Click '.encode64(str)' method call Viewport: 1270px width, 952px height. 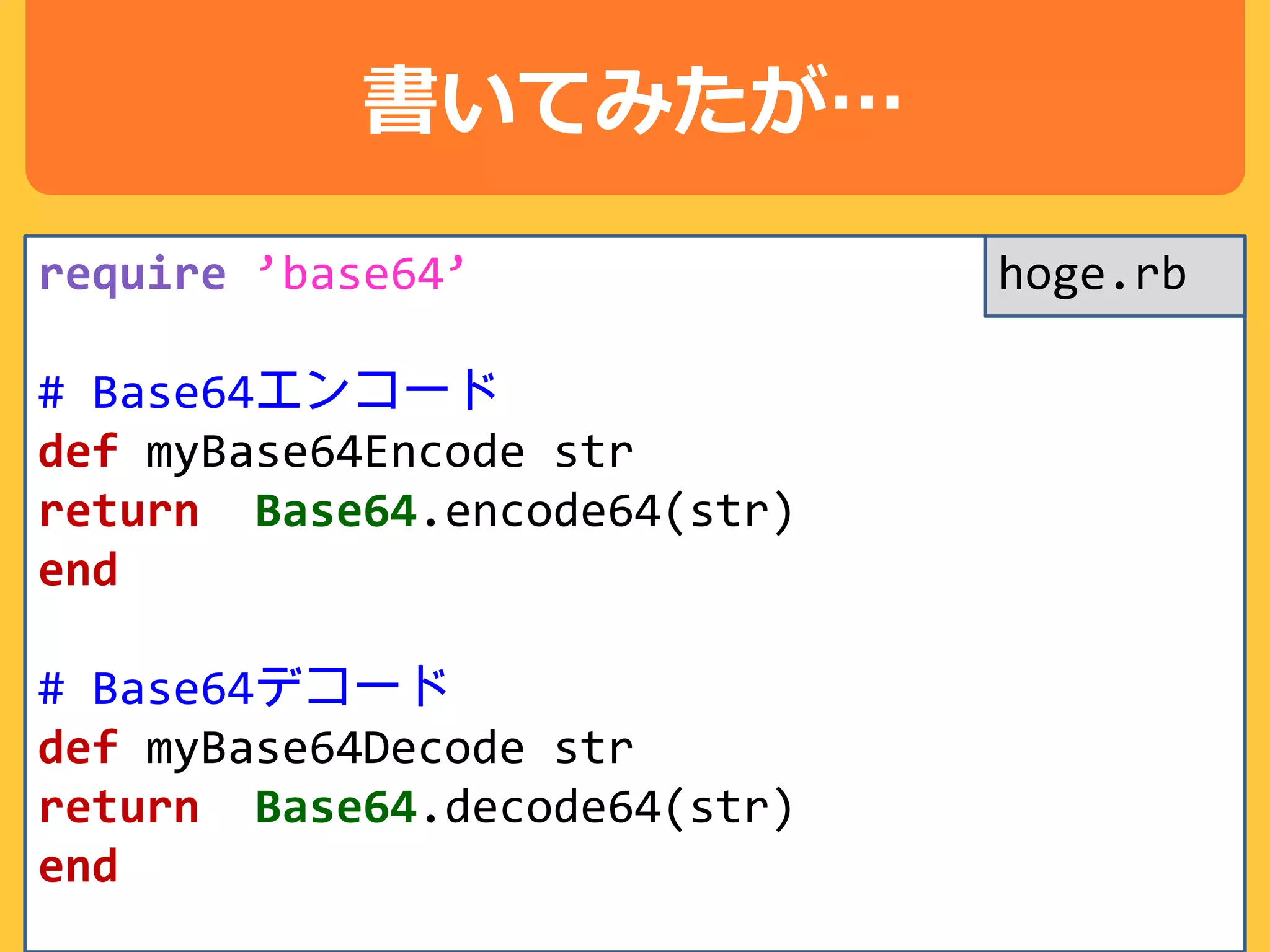coord(608,512)
